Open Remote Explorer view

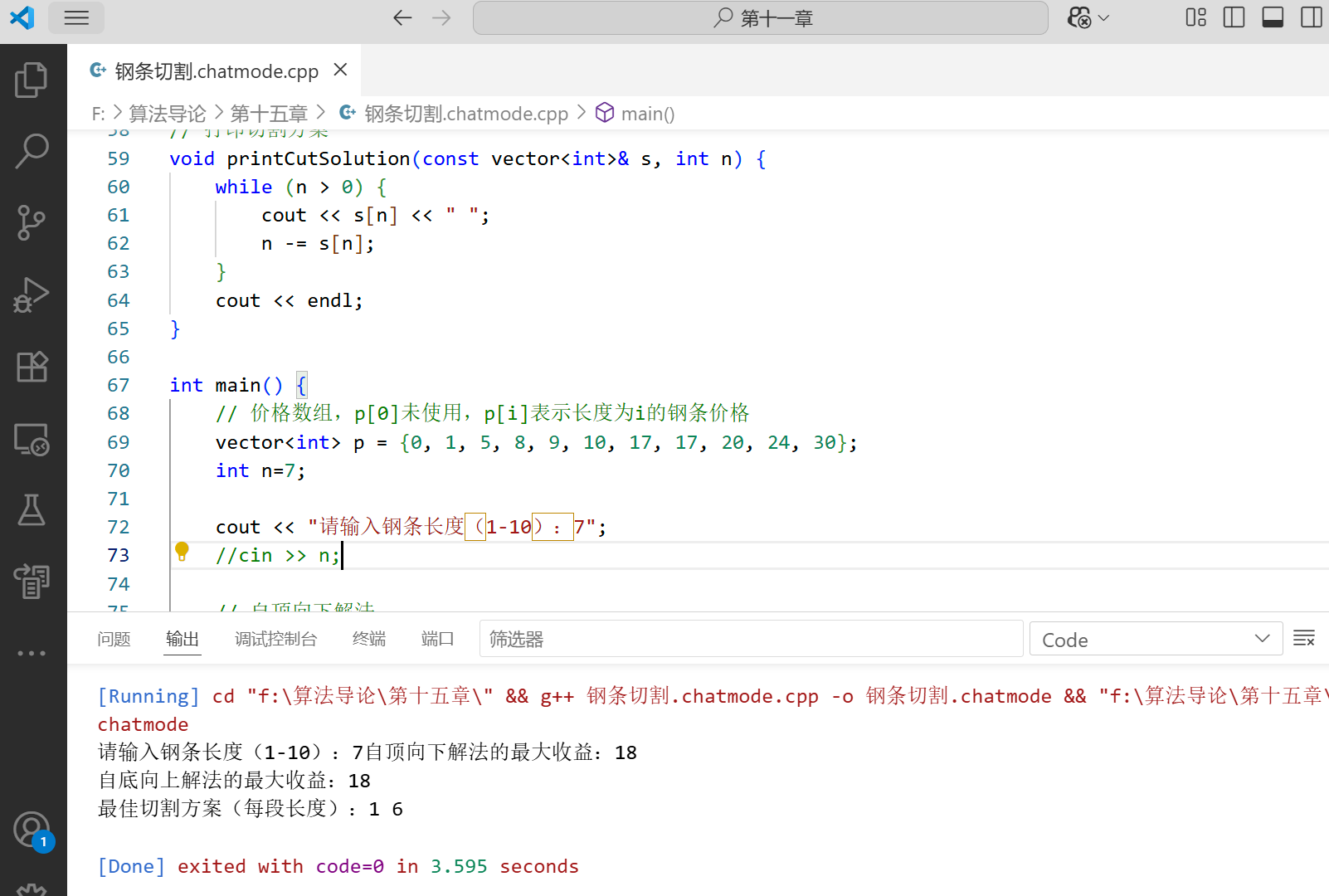(x=32, y=439)
